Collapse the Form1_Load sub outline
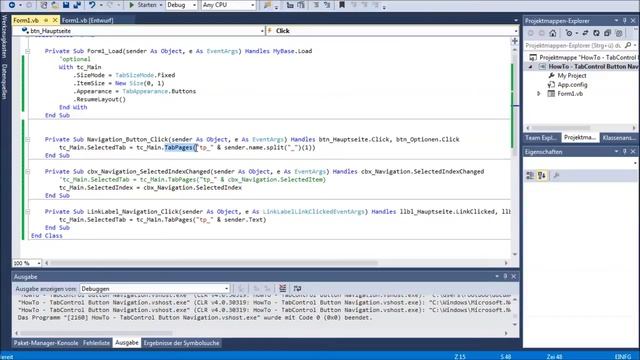640x360 pixels. (x=28, y=51)
